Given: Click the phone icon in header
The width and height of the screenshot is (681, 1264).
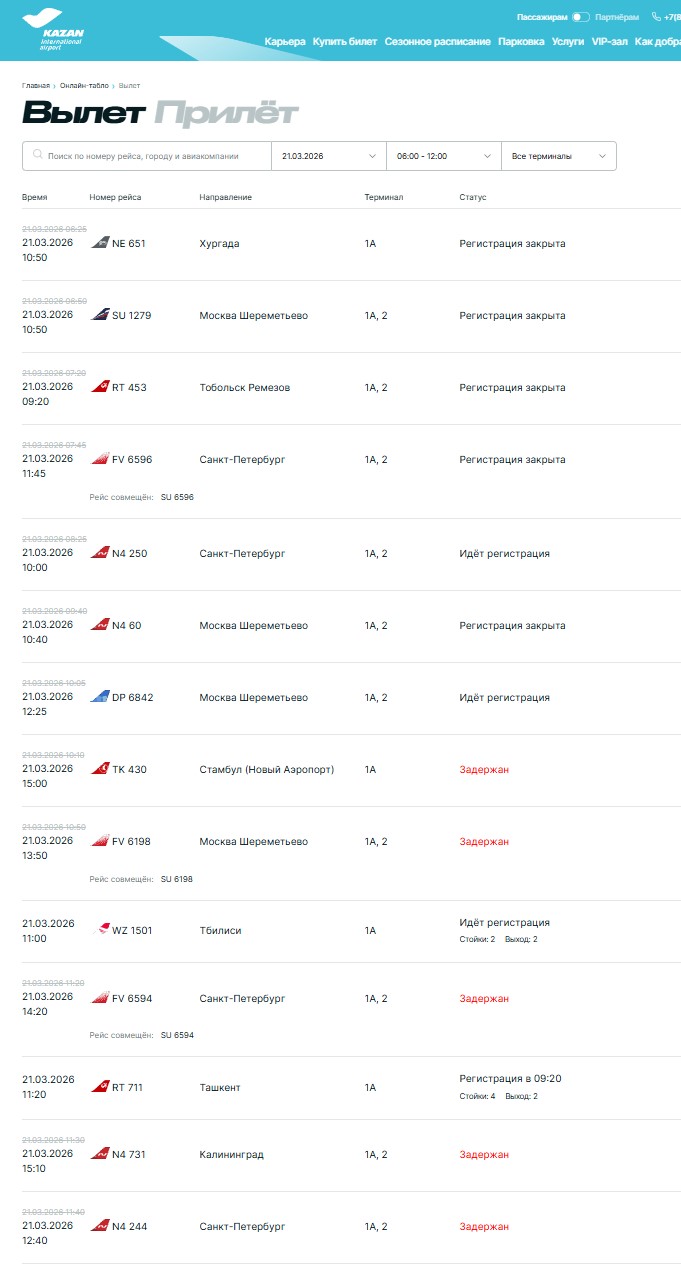Looking at the screenshot, I should tap(657, 17).
